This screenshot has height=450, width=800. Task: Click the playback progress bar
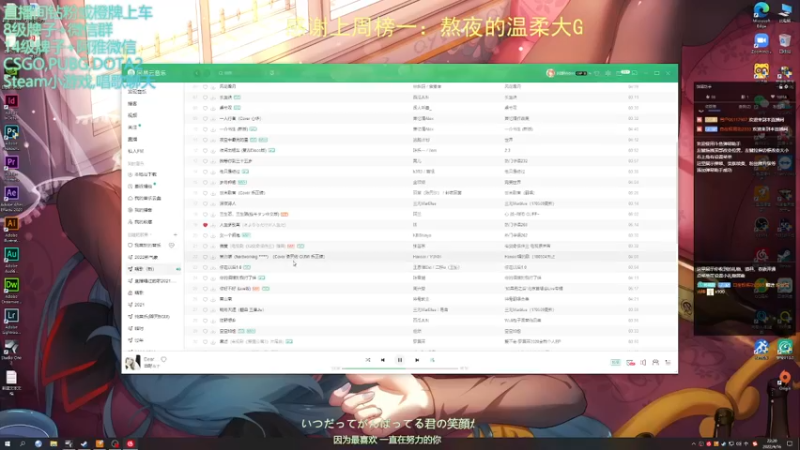coord(400,368)
